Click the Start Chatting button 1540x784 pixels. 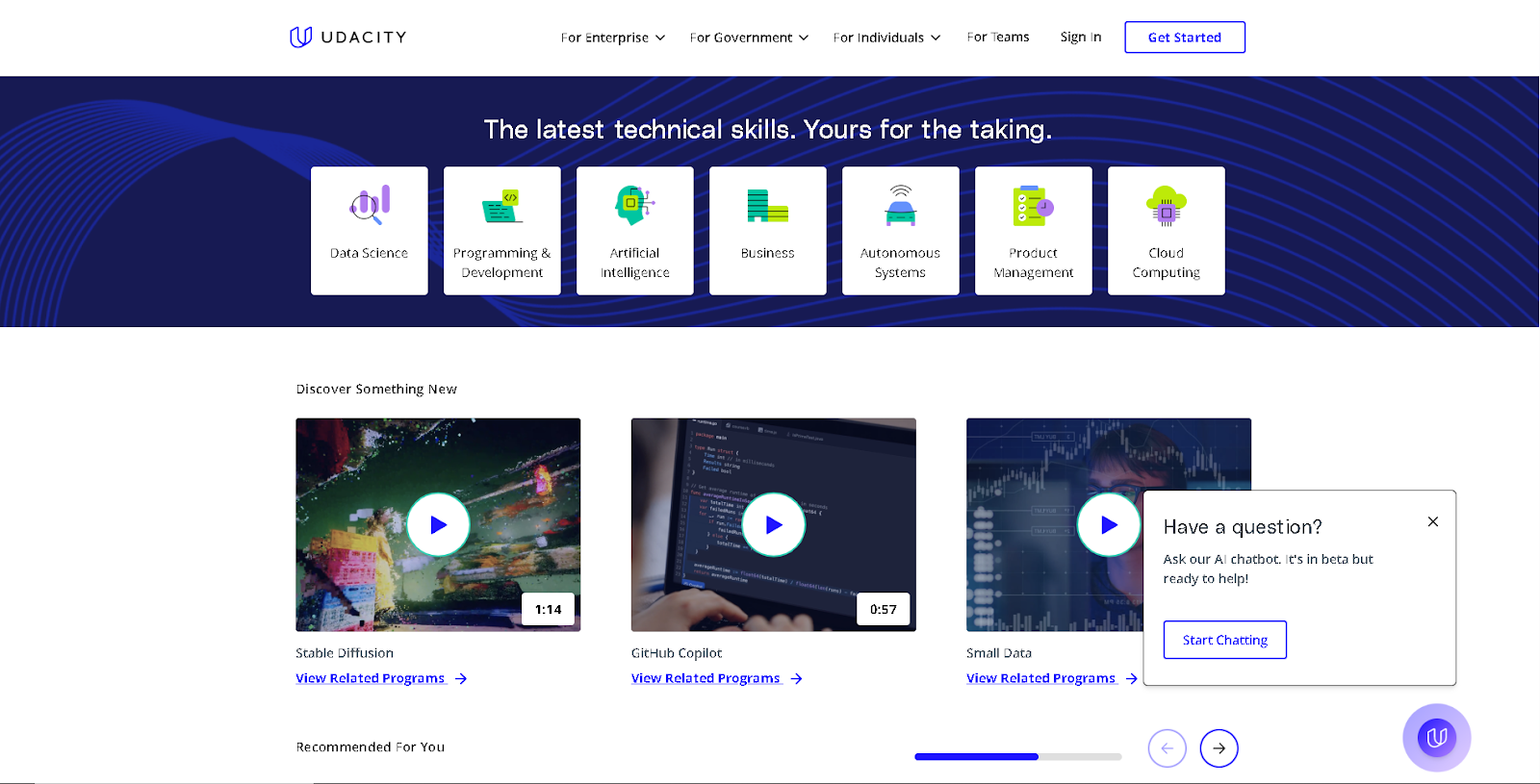tap(1224, 640)
